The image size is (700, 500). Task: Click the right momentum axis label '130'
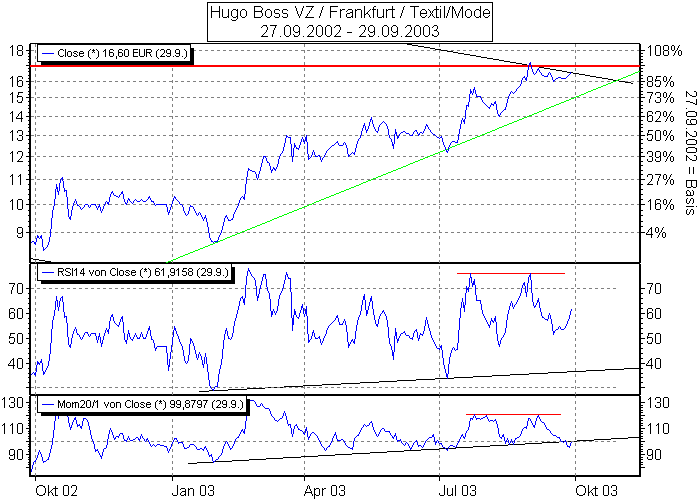tap(658, 403)
